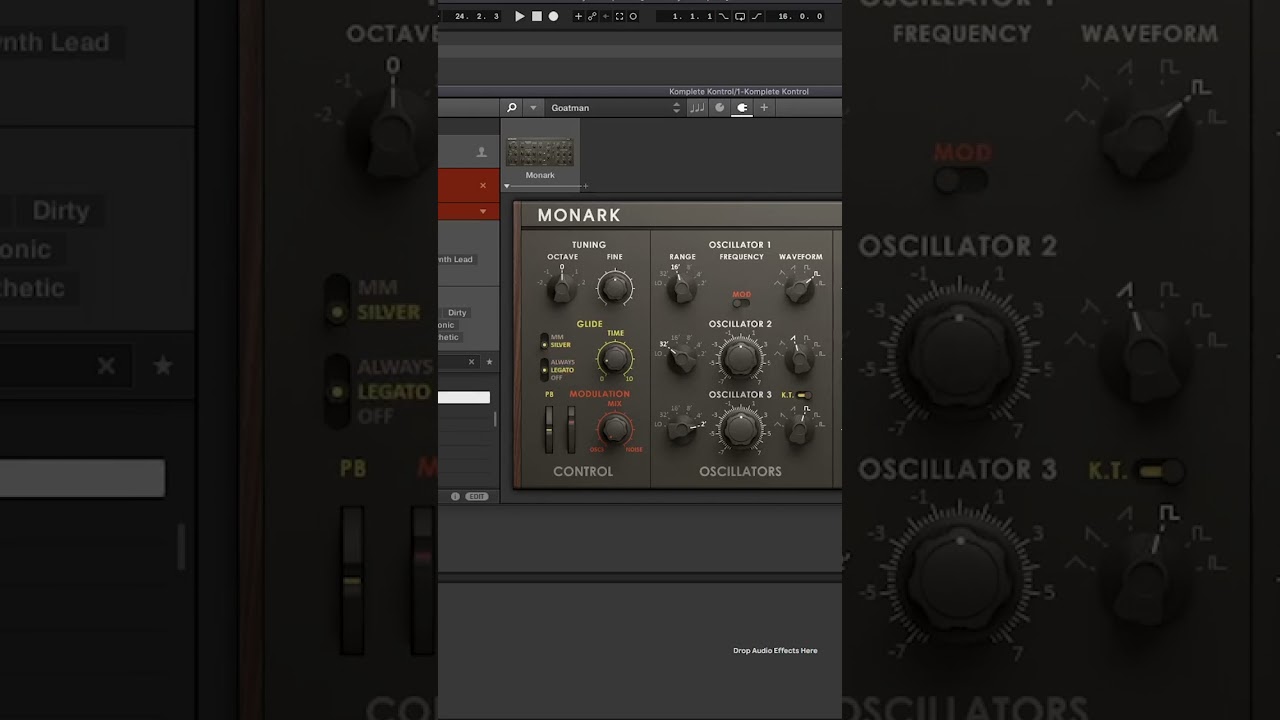Image resolution: width=1280 pixels, height=720 pixels.
Task: Toggle the MM / Silver glide switch
Action: pyautogui.click(x=545, y=341)
